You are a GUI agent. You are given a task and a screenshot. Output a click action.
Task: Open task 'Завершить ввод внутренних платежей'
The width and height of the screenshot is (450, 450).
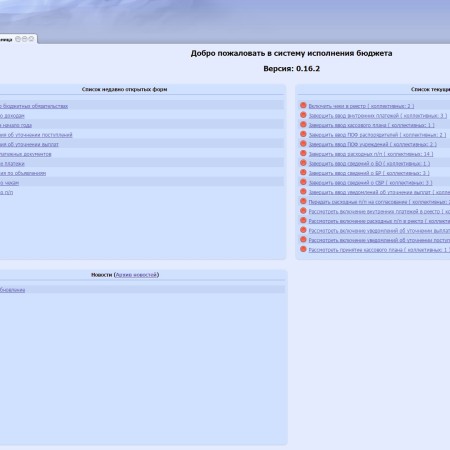click(378, 116)
